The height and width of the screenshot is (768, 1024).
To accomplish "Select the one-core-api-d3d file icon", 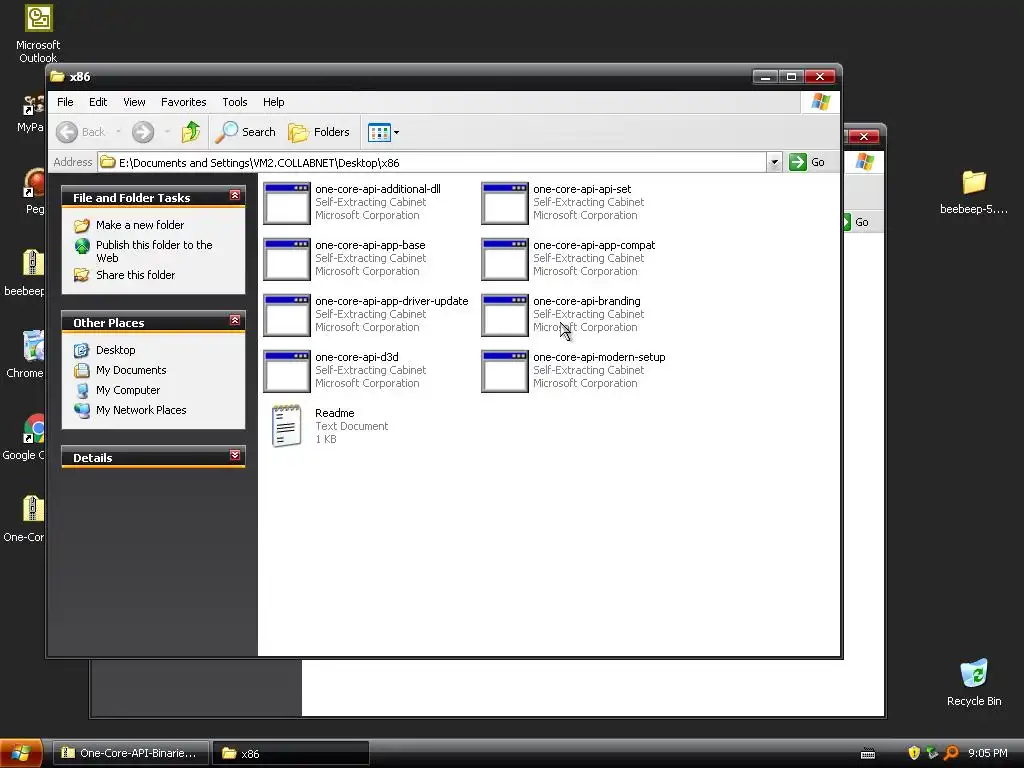I will [287, 371].
